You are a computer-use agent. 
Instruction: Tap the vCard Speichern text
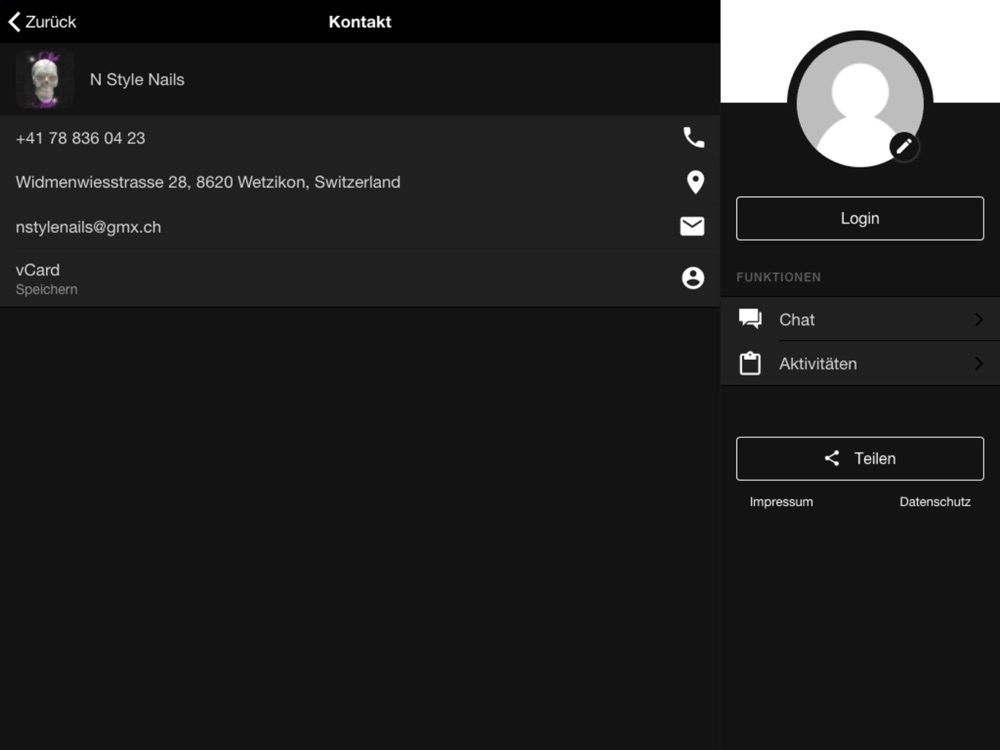[47, 279]
